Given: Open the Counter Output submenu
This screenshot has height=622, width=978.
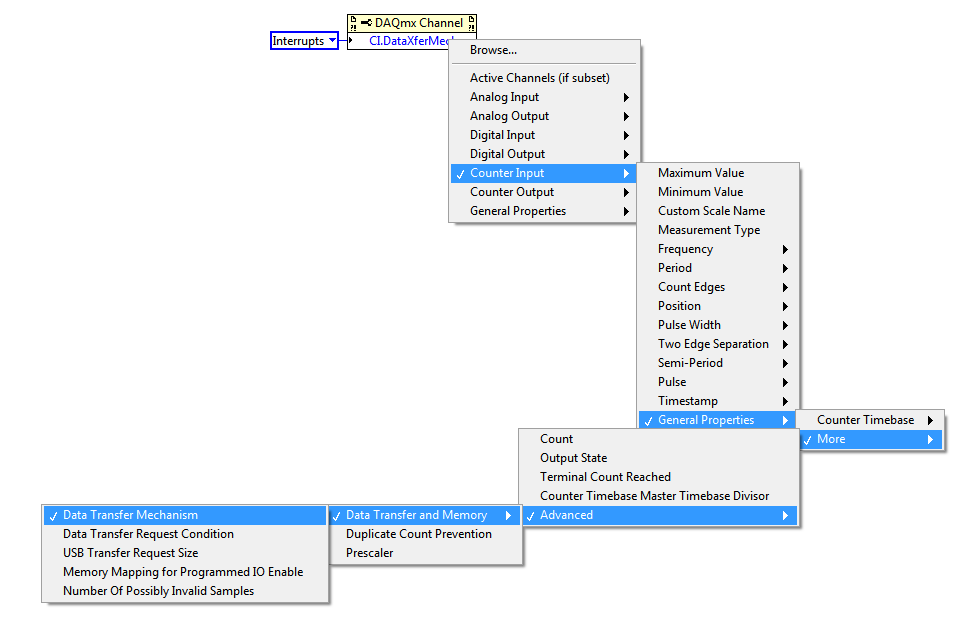Looking at the screenshot, I should pyautogui.click(x=544, y=192).
